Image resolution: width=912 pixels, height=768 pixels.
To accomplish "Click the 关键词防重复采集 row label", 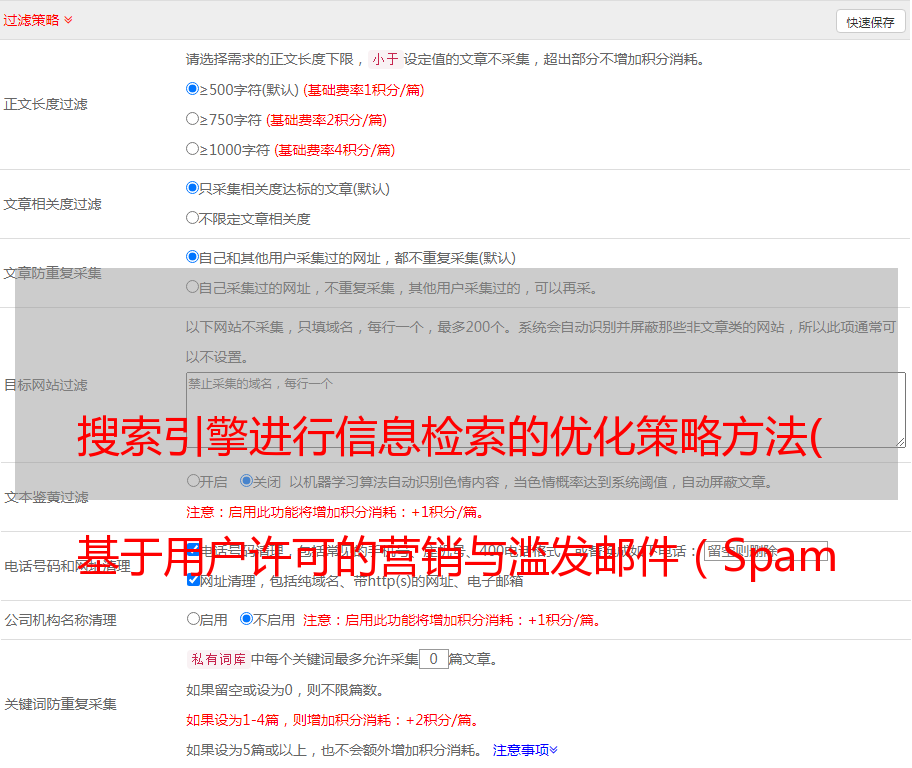I will point(60,704).
